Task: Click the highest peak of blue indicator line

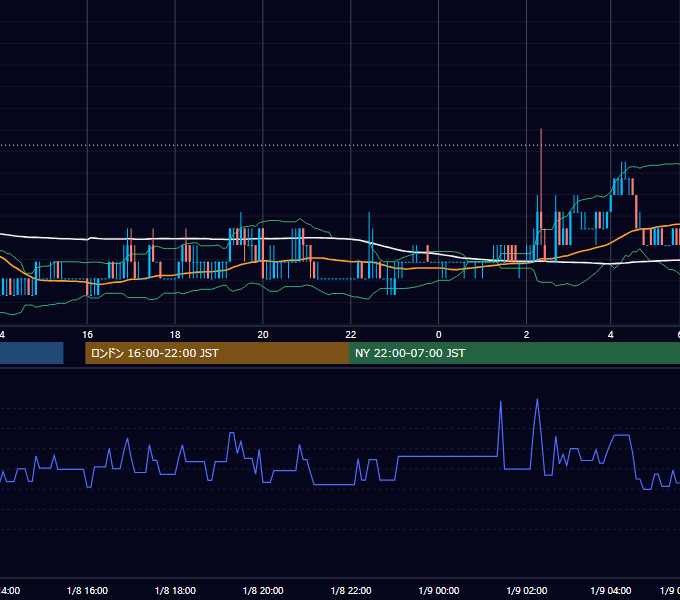Action: click(x=537, y=400)
